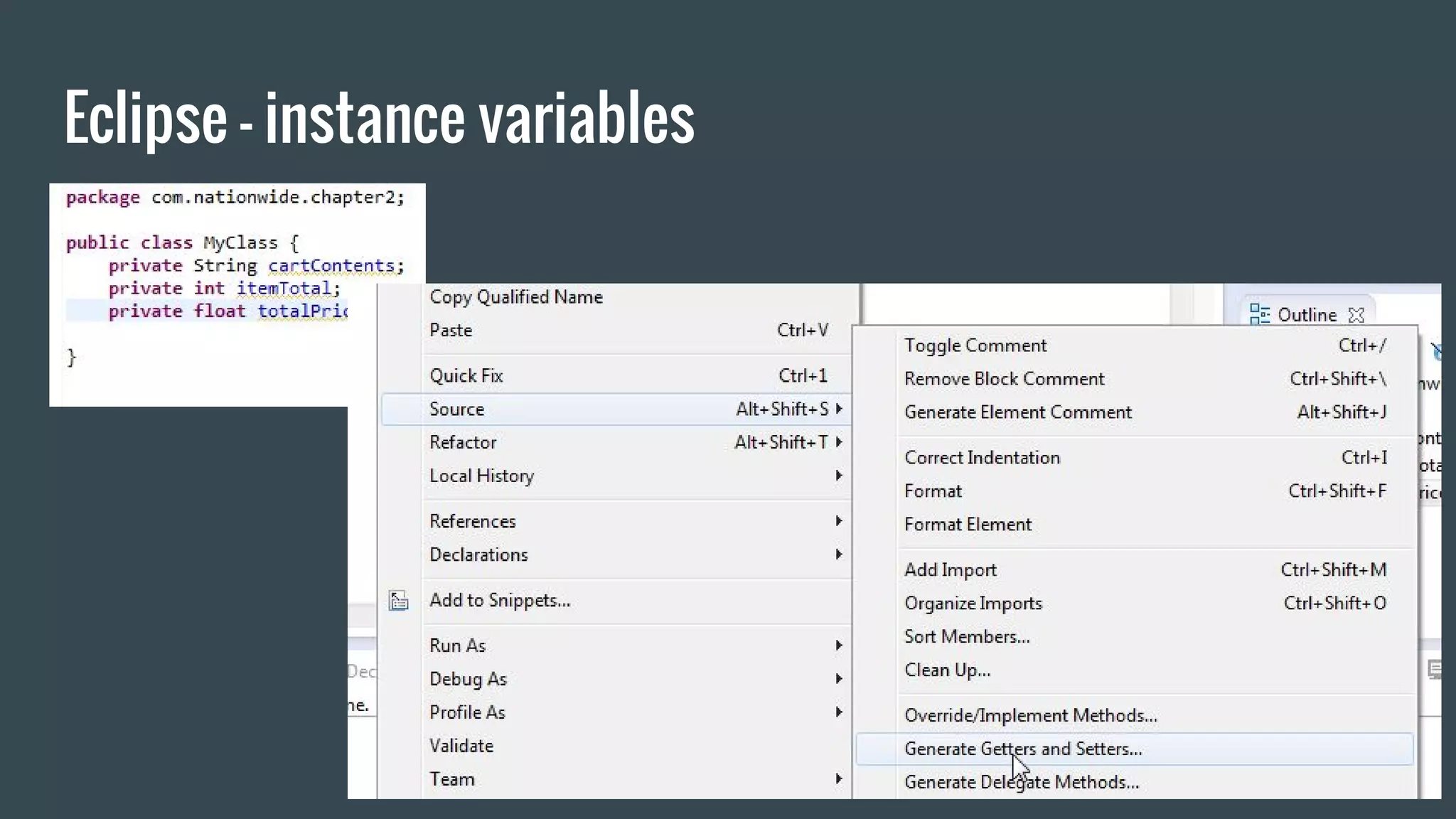1456x819 pixels.
Task: Select Format from the submenu
Action: coord(933,491)
